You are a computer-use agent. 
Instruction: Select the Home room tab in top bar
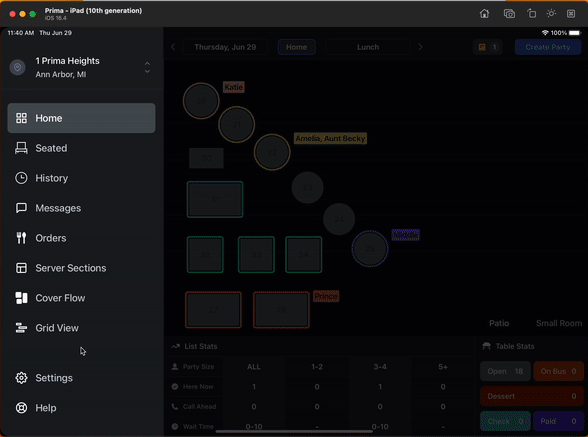coord(297,47)
